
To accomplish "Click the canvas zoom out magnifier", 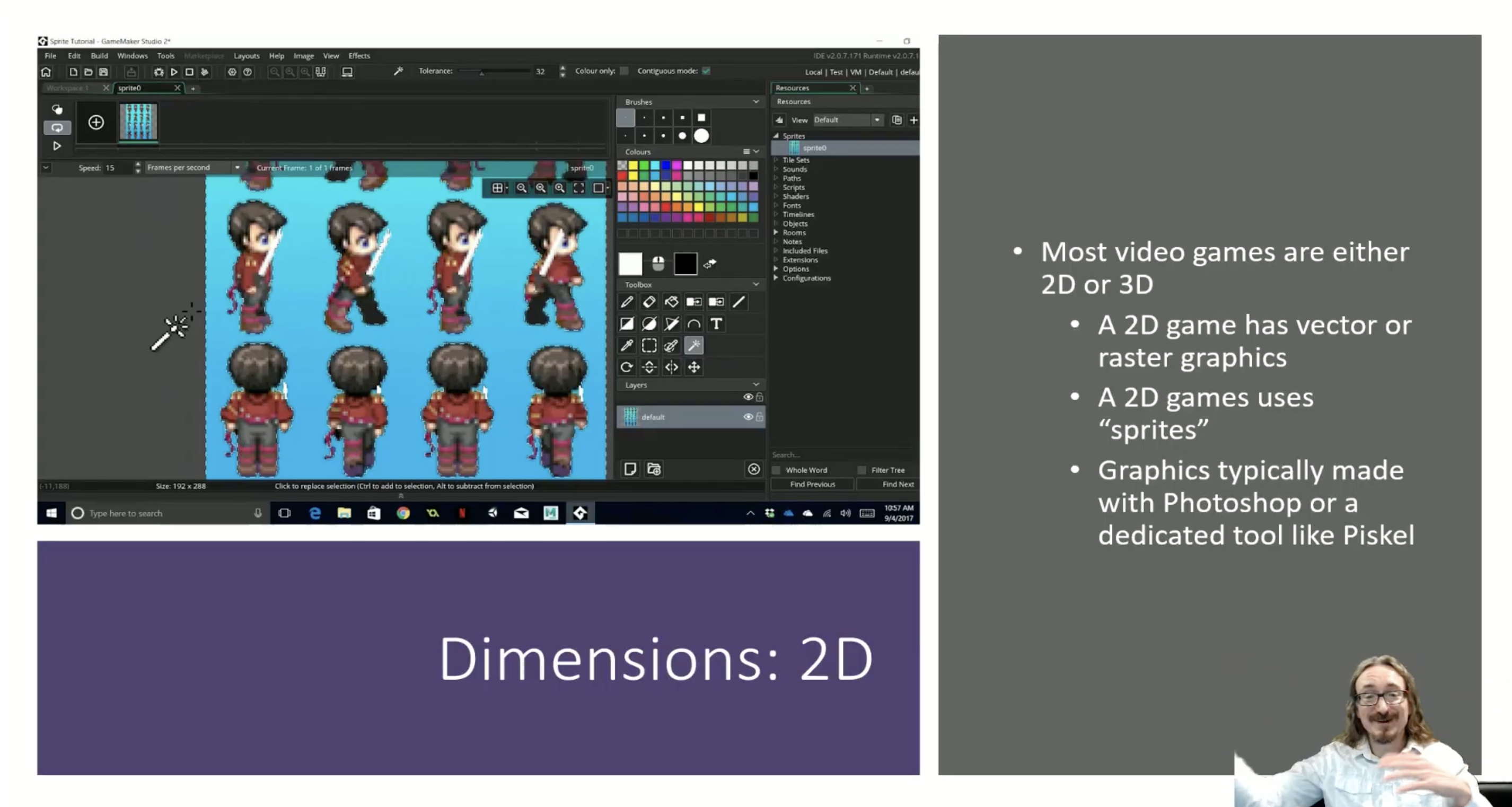I will coord(521,188).
